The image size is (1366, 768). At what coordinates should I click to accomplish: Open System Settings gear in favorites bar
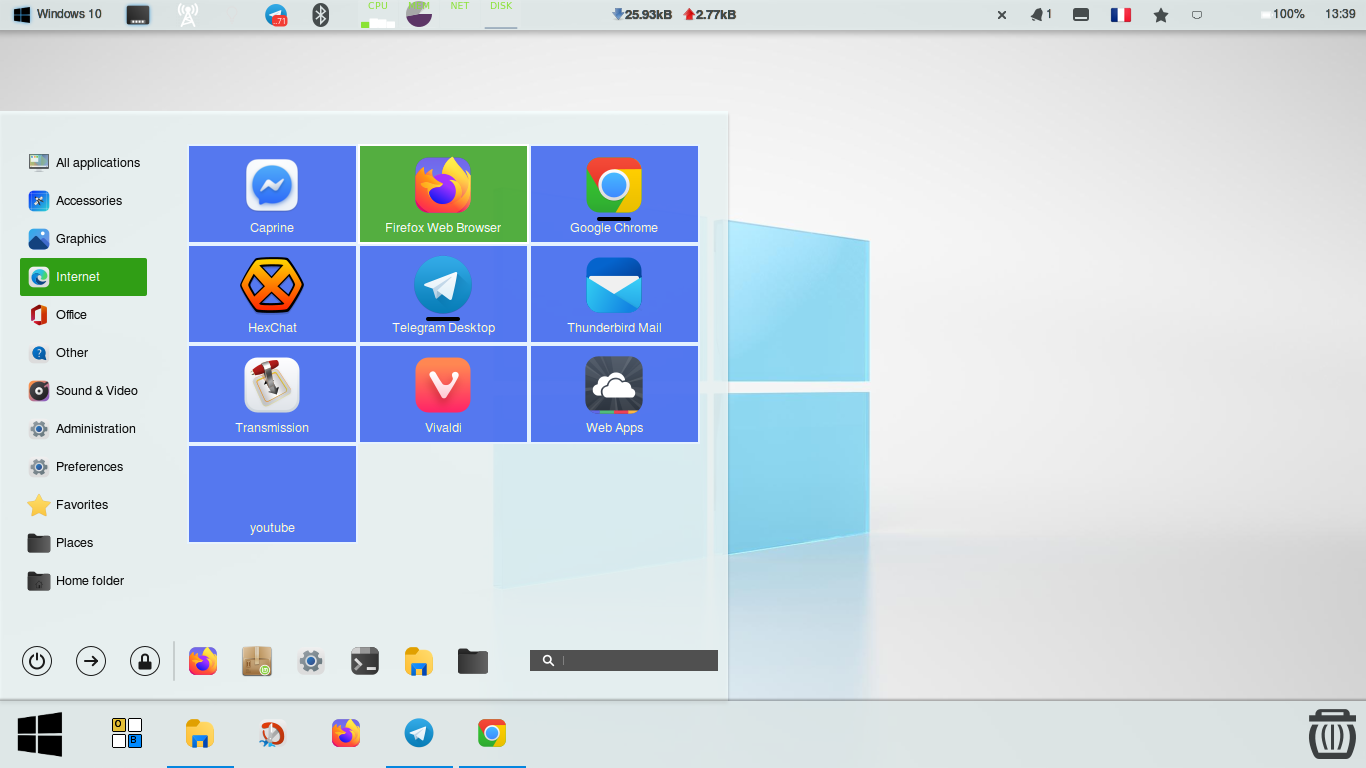311,661
